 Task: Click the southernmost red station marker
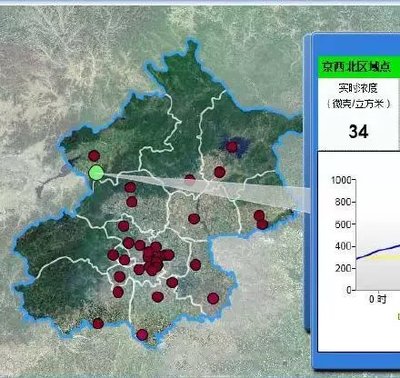142,334
